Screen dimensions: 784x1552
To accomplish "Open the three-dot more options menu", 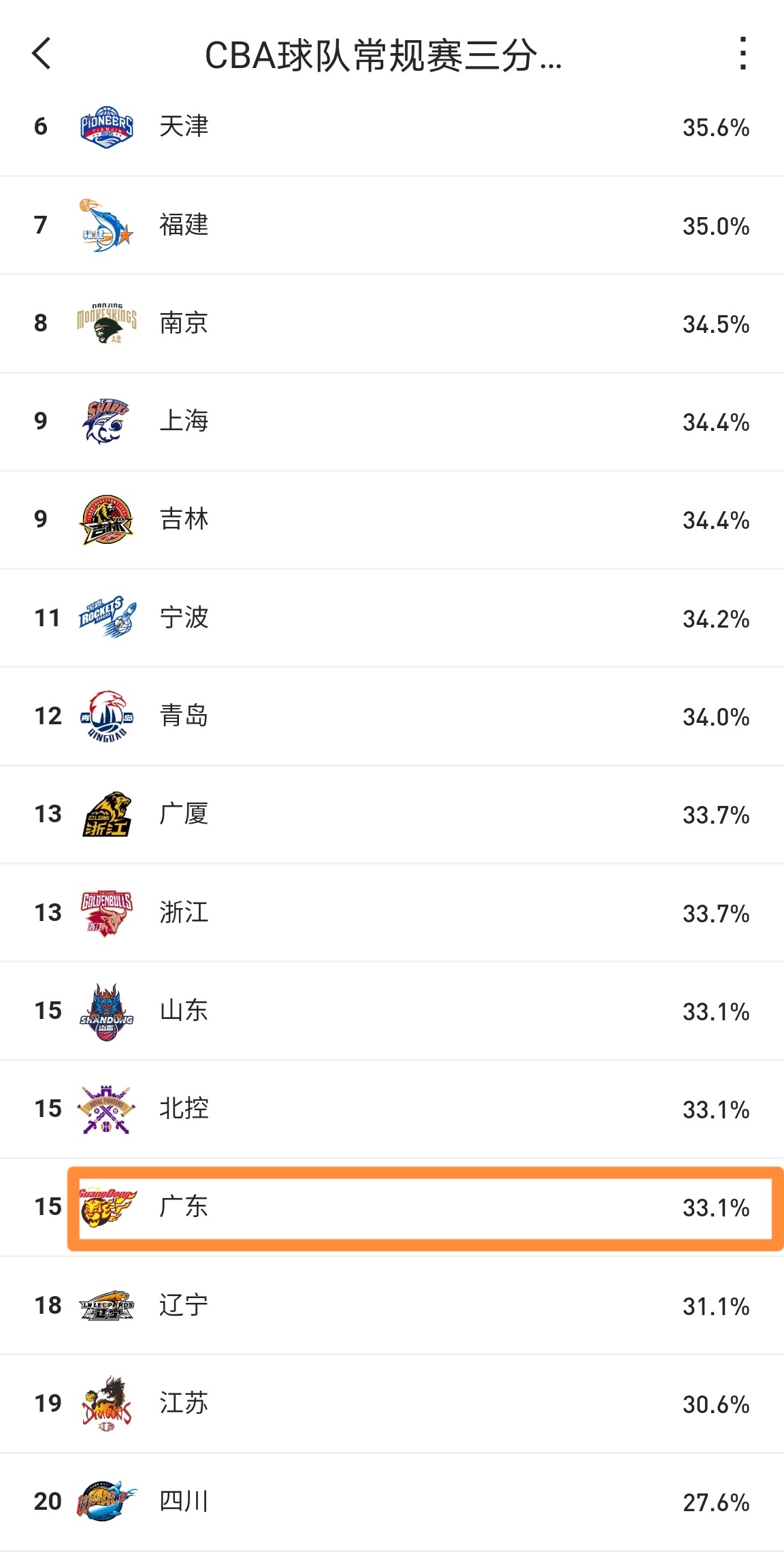I will (743, 54).
